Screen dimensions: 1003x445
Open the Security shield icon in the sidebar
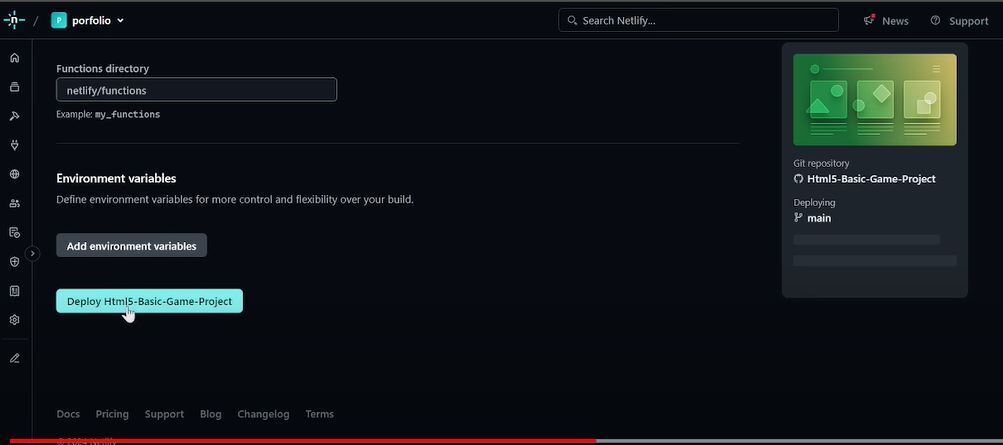click(x=15, y=262)
